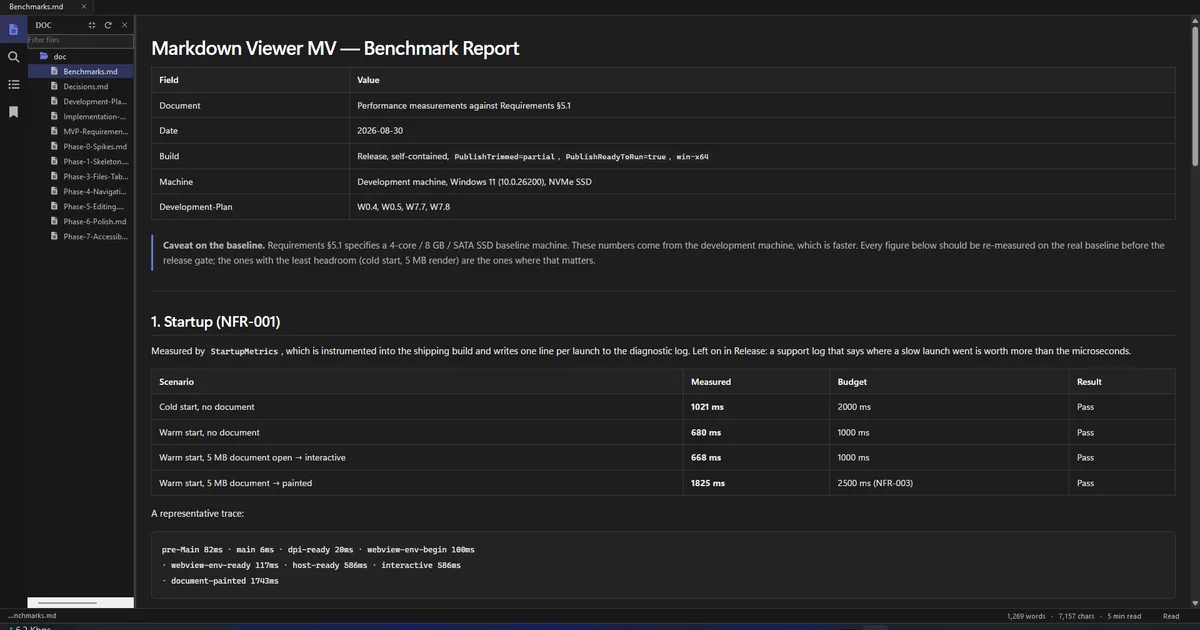
Task: Open the MVP-Requiremen... file
Action: tap(80, 131)
